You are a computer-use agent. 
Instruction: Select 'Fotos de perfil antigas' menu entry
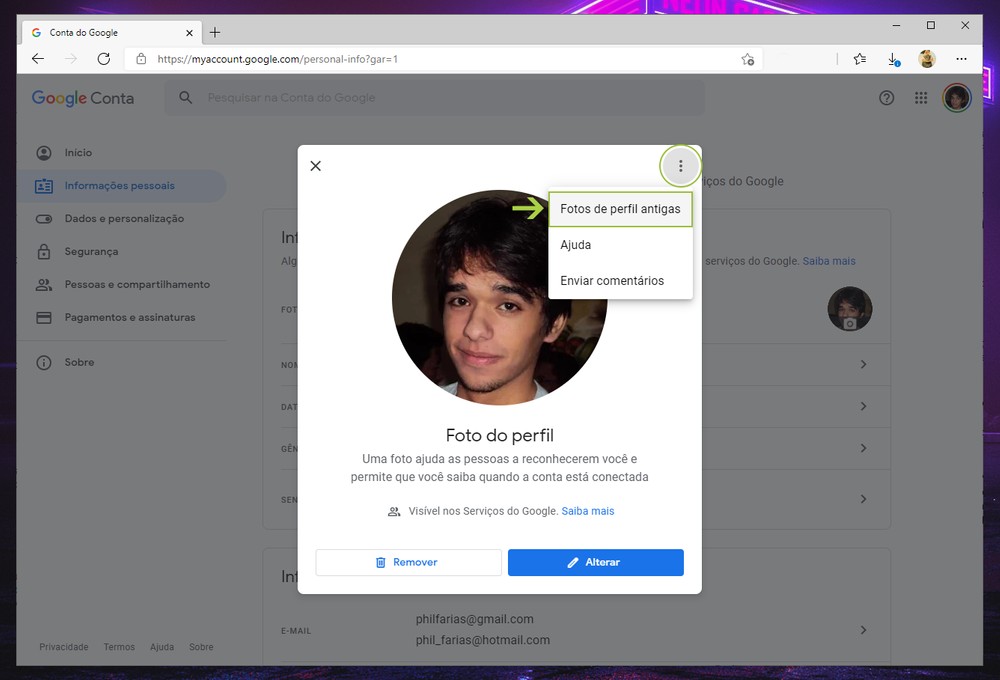[620, 210]
